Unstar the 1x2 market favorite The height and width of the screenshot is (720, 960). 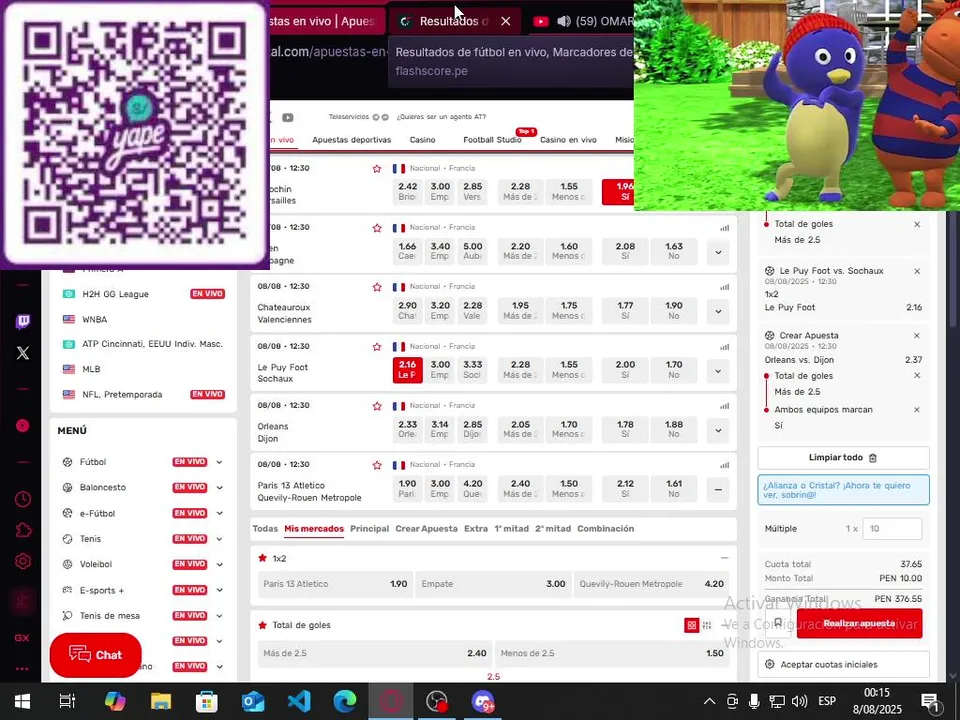263,558
